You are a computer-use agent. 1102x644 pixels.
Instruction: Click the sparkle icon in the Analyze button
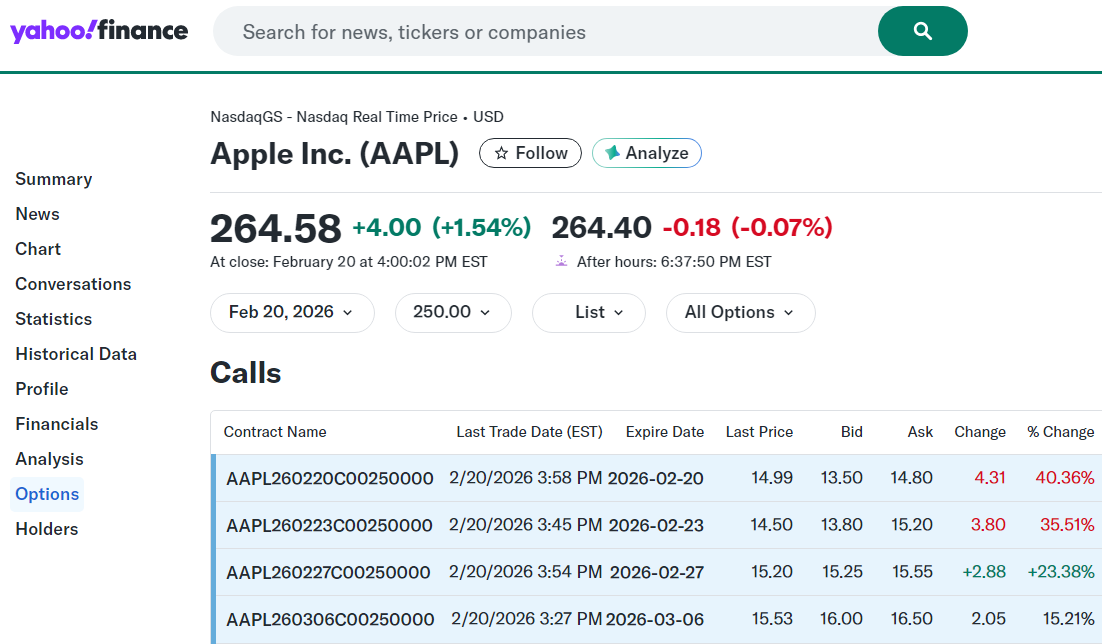(x=614, y=152)
